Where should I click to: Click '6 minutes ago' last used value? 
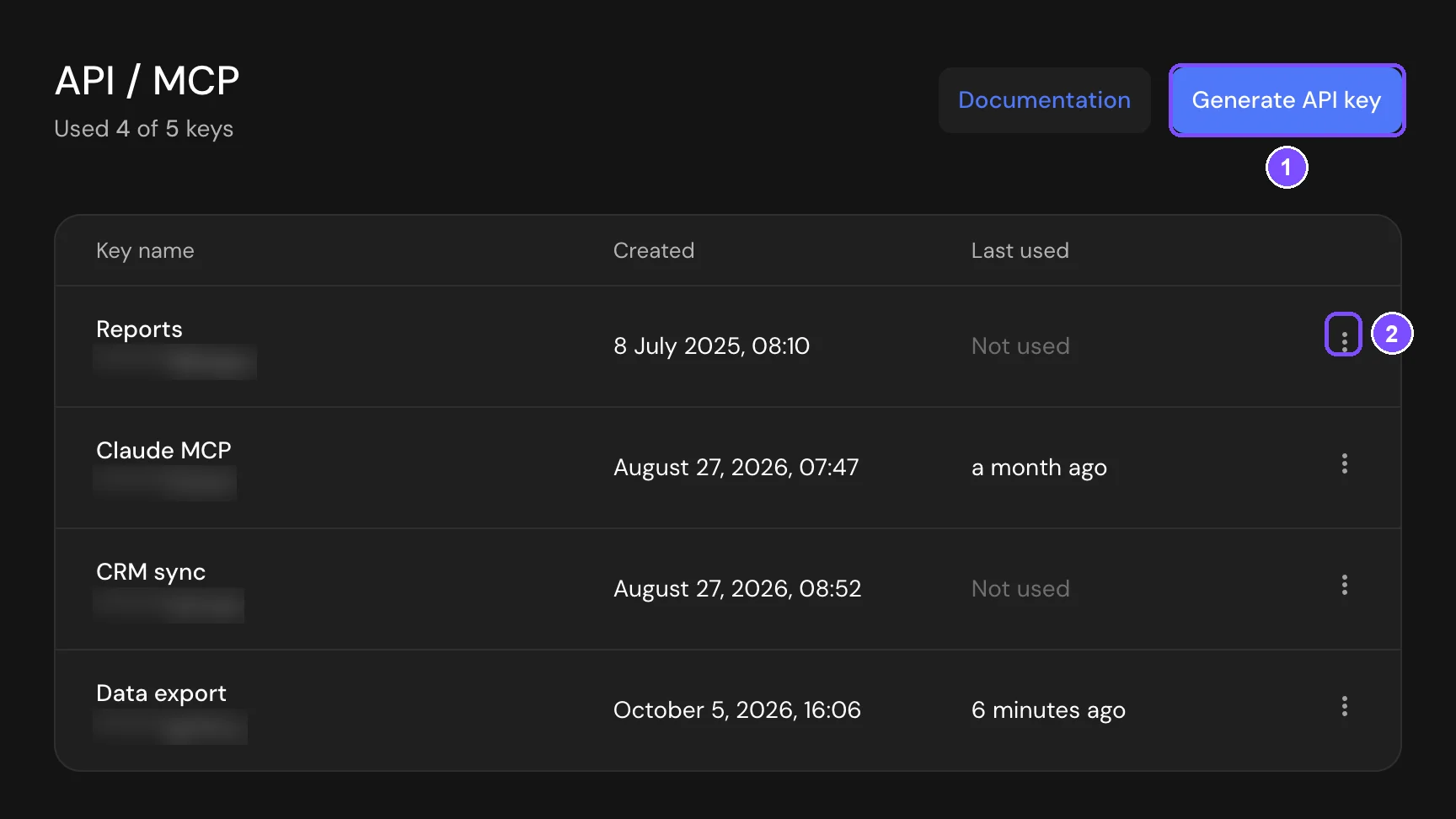point(1048,710)
